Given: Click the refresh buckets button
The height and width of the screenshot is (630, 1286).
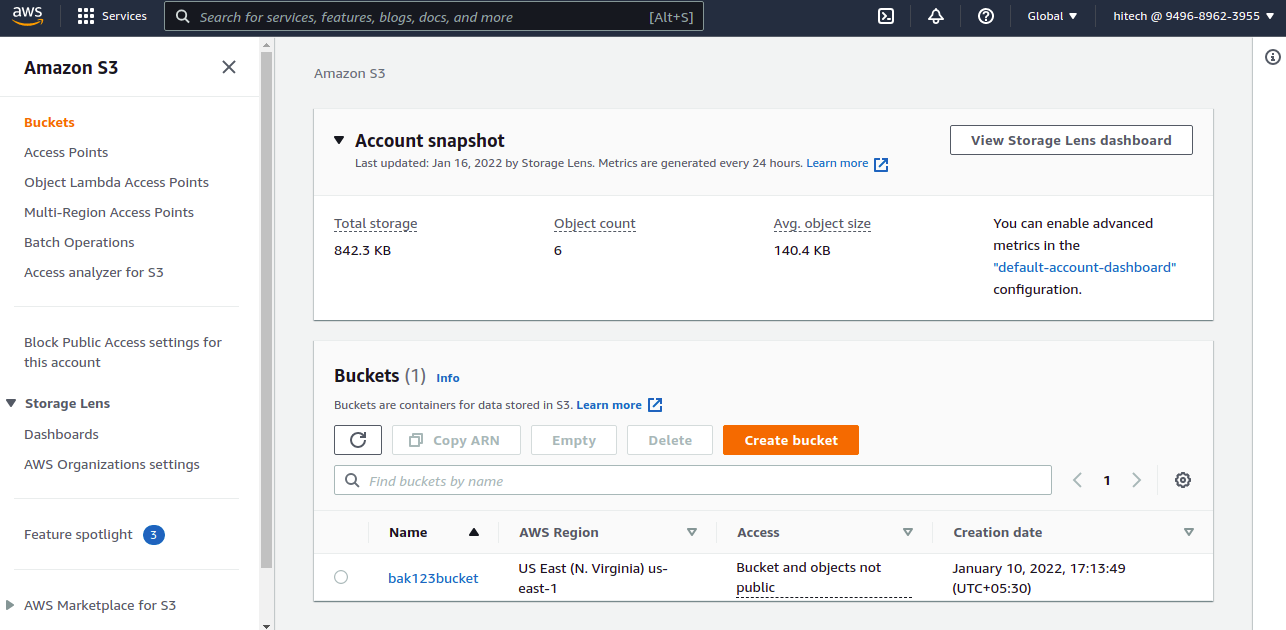Looking at the screenshot, I should click(358, 440).
